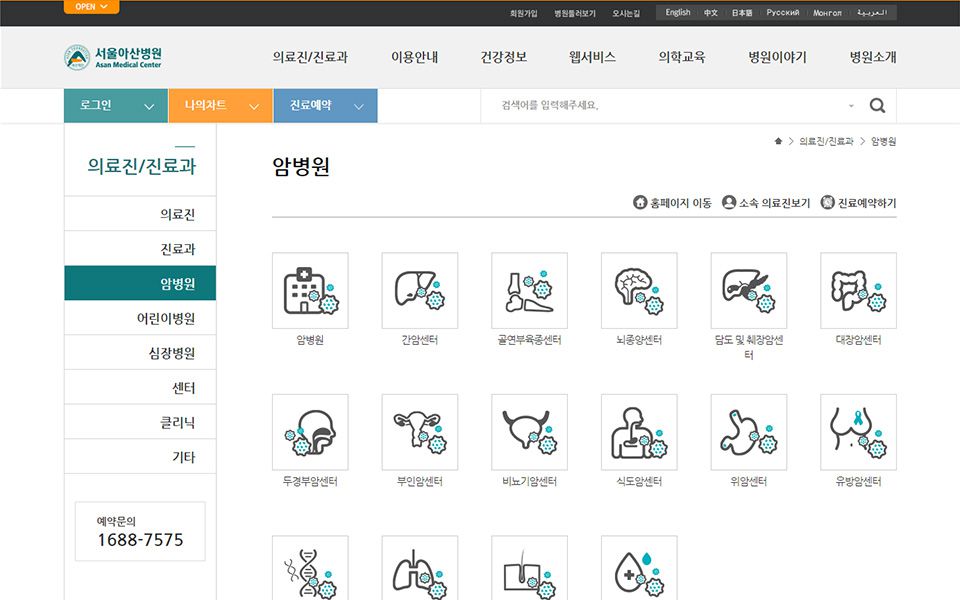Select the 뇌종양센터 brain tumor icon
Viewport: 960px width, 600px height.
639,291
